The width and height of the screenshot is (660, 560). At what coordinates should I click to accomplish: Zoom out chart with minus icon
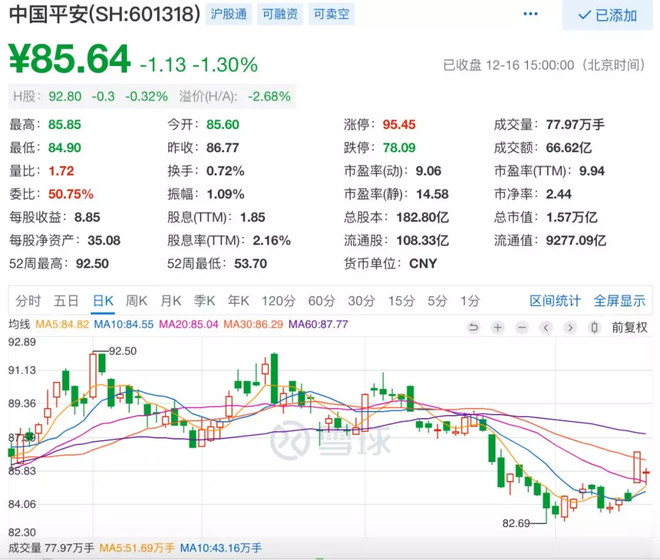pos(522,327)
